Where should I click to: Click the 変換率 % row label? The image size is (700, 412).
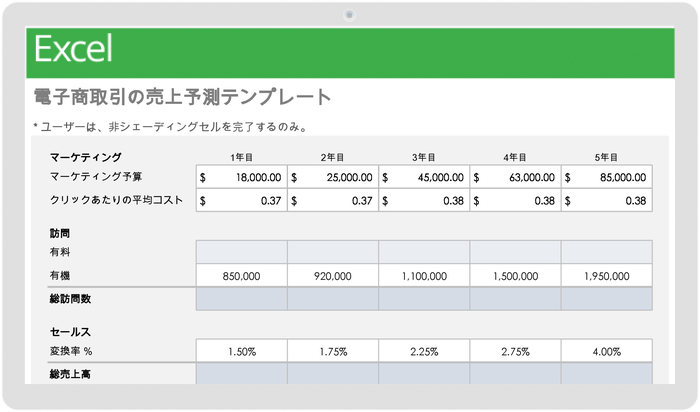71,351
